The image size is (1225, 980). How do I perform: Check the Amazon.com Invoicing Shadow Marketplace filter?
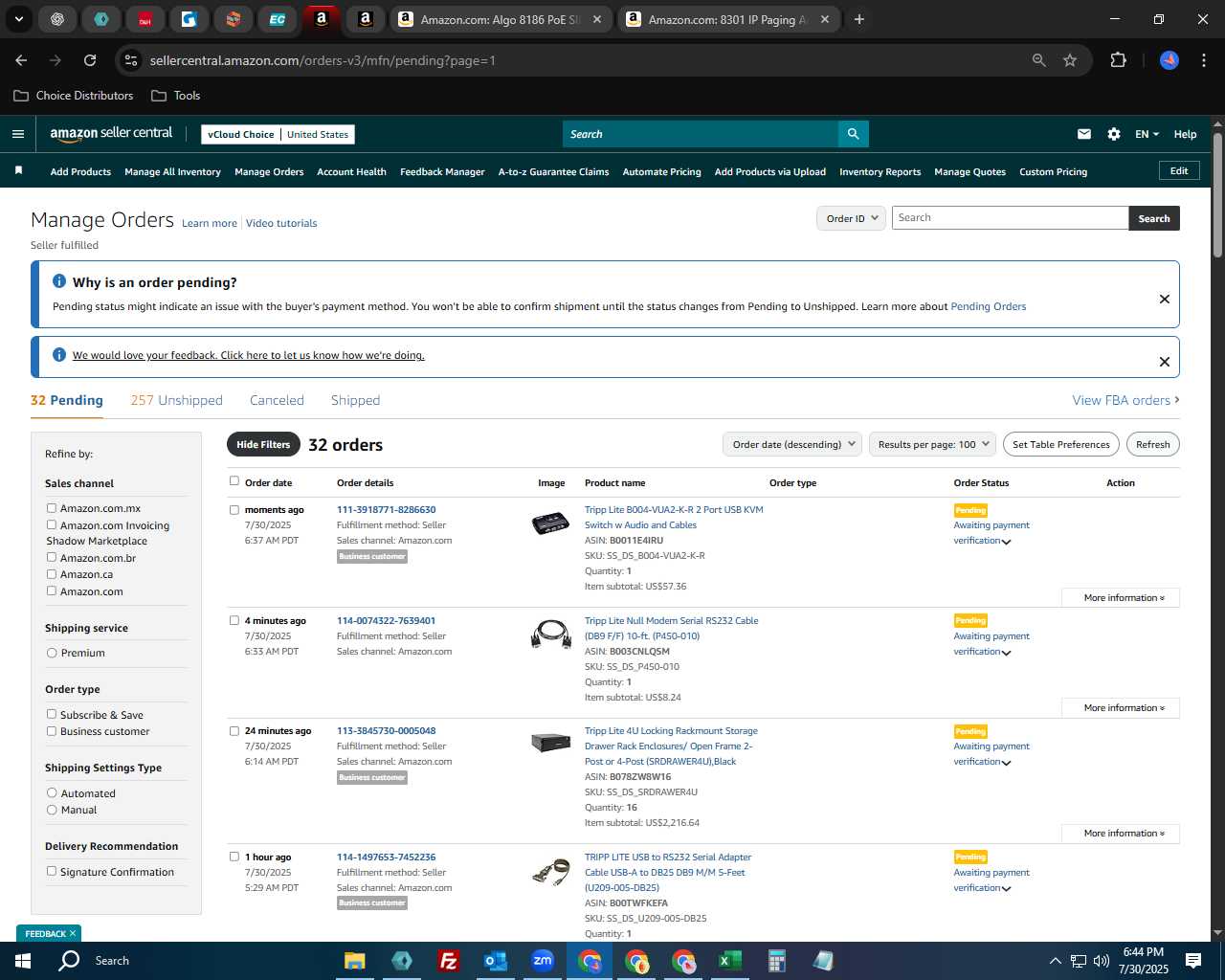coord(52,524)
